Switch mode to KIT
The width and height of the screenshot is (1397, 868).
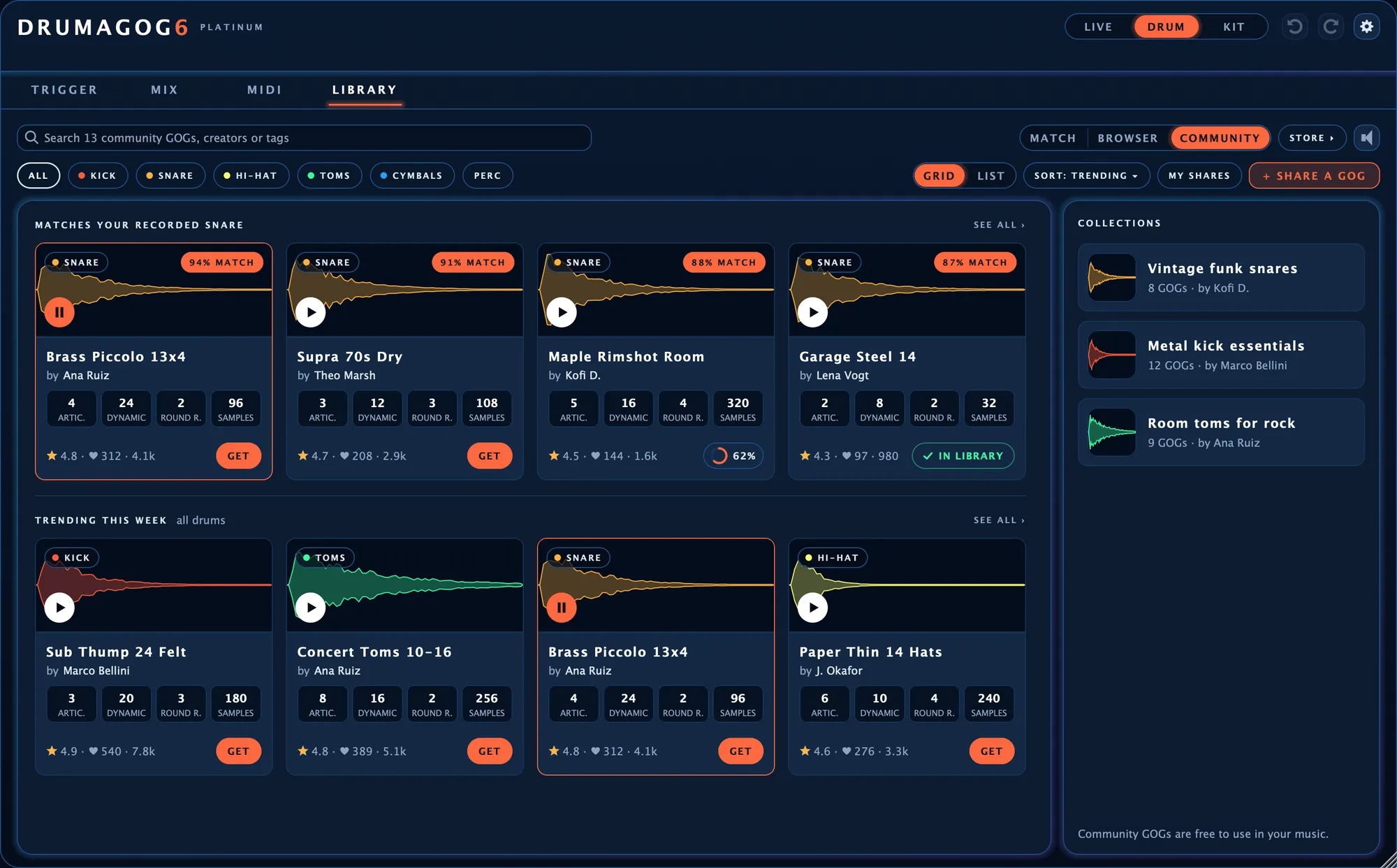click(1234, 27)
